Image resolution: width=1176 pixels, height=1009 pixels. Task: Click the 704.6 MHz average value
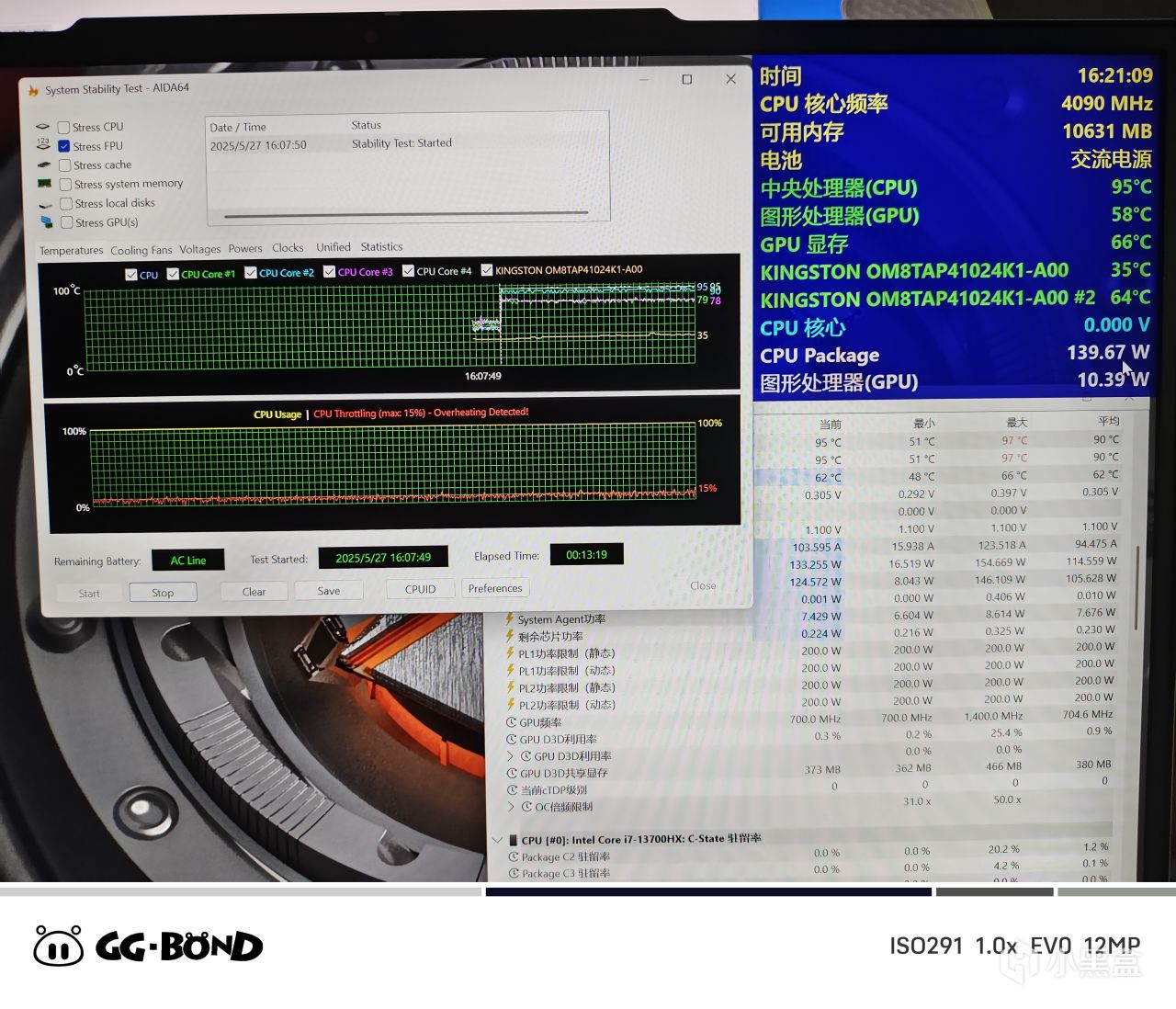1088,714
